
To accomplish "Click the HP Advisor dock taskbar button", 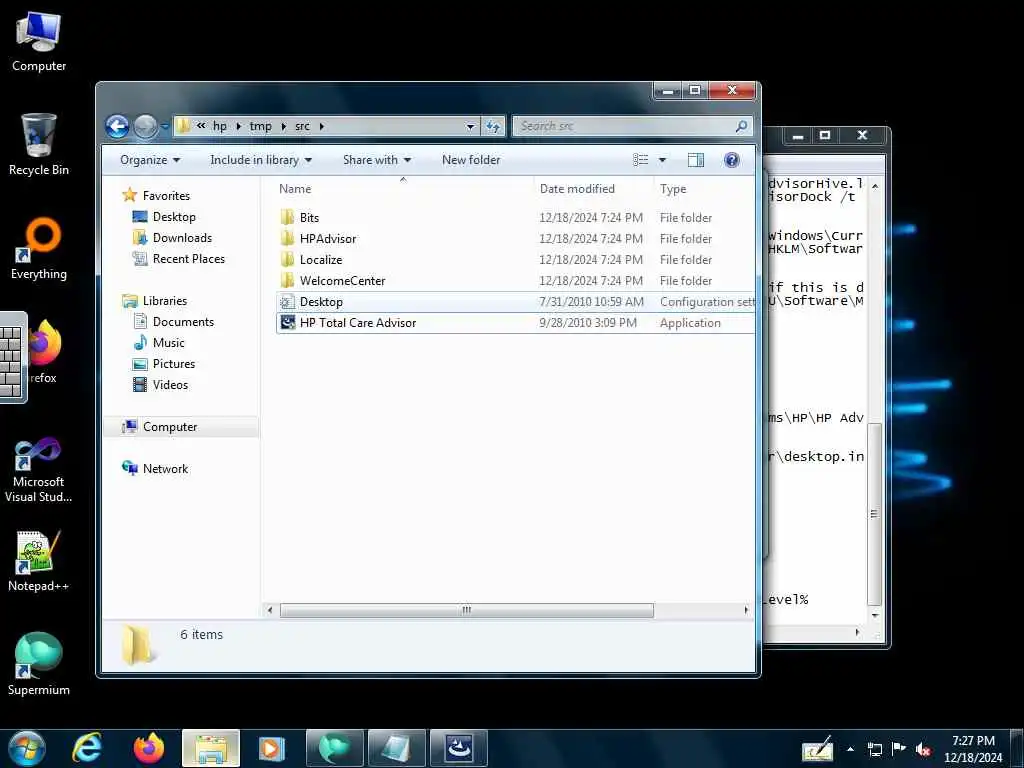I will 458,748.
